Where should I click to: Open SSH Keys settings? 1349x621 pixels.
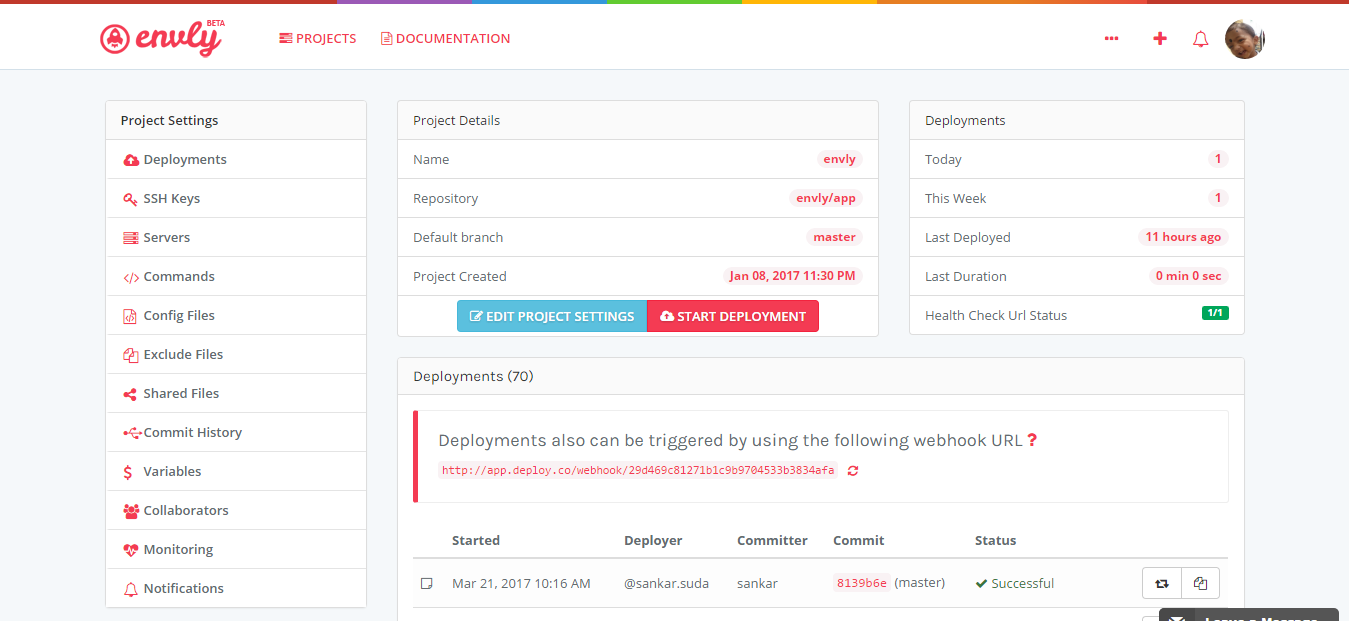tap(236, 199)
